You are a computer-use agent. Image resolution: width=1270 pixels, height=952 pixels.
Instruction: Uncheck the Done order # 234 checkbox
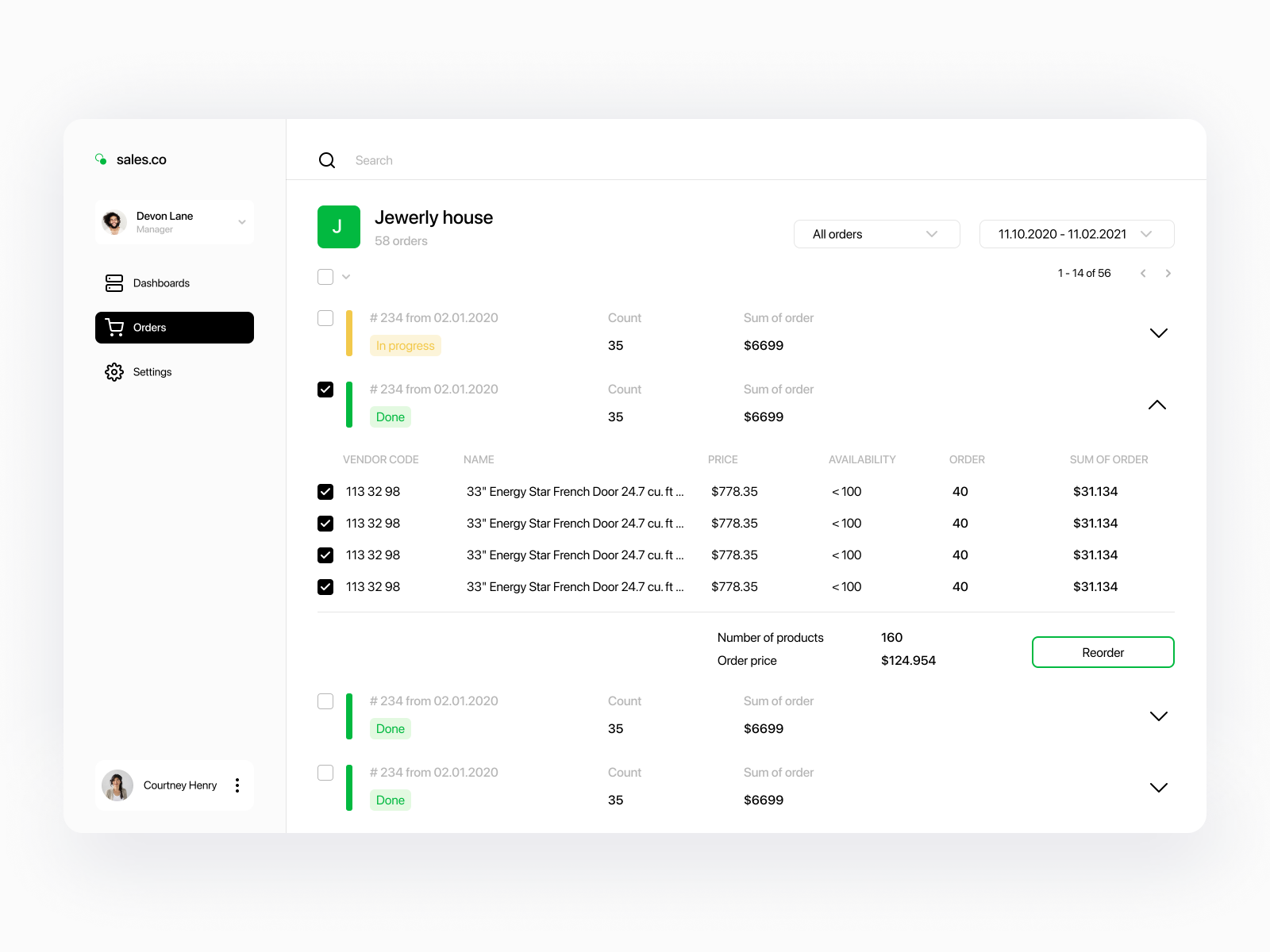click(x=325, y=390)
